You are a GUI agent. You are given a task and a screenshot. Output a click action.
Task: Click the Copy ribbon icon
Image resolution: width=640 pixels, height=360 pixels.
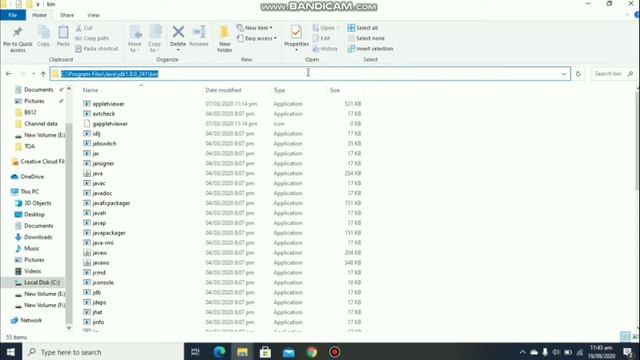pos(43,33)
